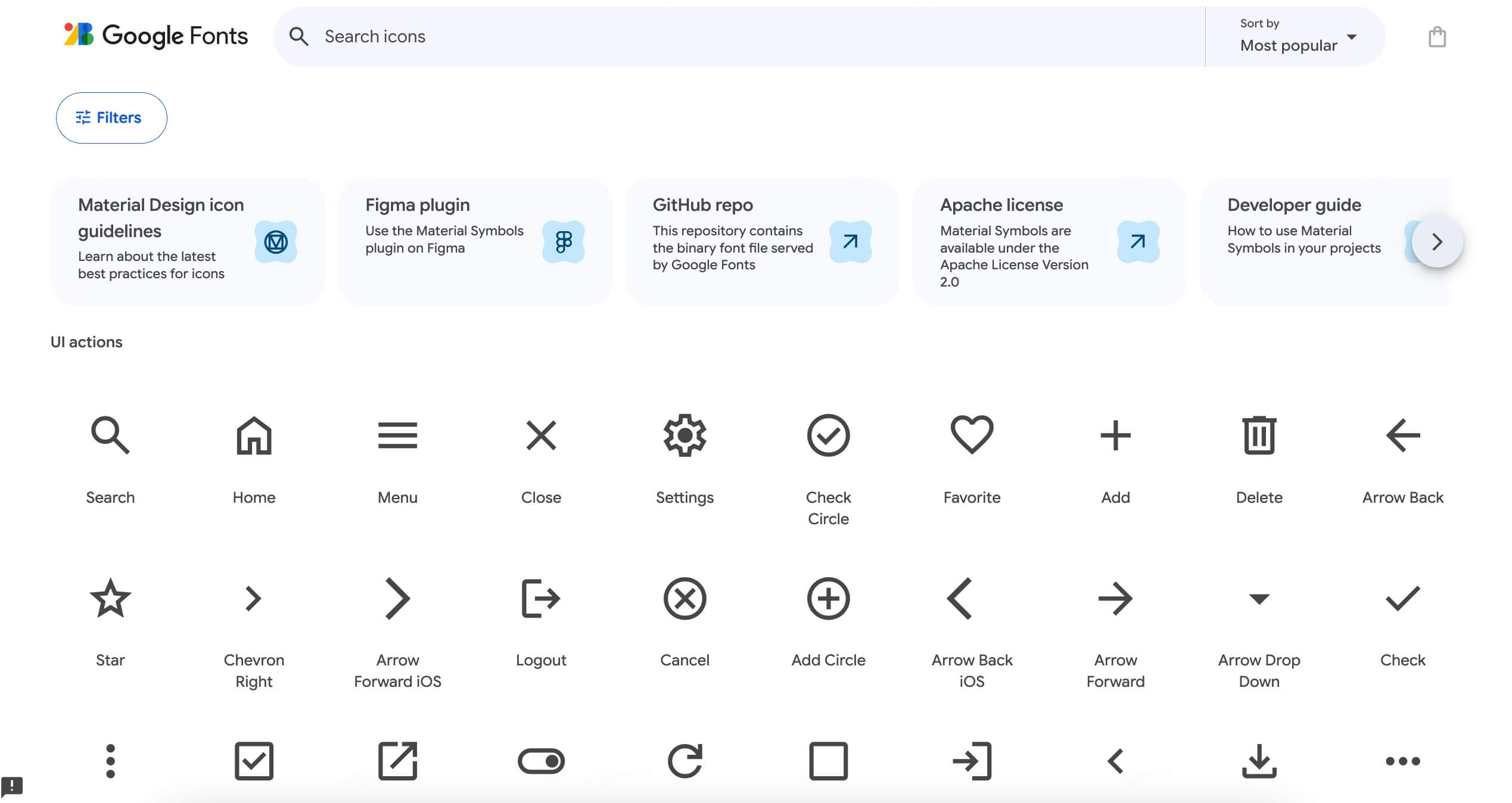Screen dimensions: 1512x803
Task: Choose the chevron left icon in bottom row
Action: tap(1115, 761)
